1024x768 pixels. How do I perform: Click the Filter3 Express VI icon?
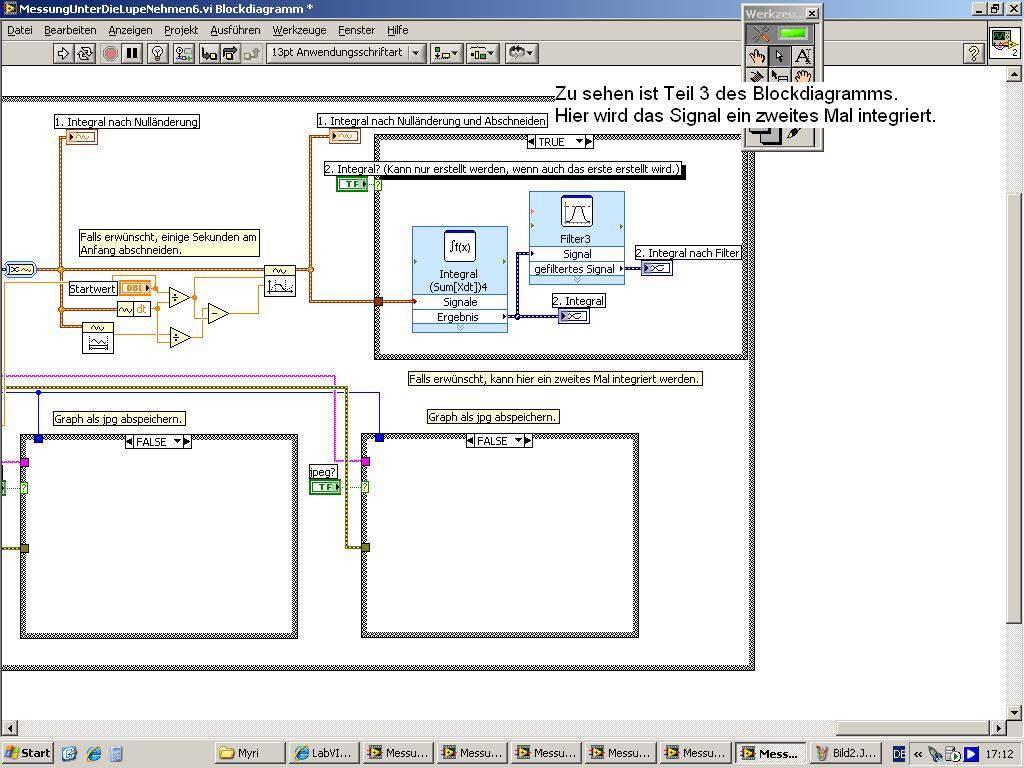577,212
